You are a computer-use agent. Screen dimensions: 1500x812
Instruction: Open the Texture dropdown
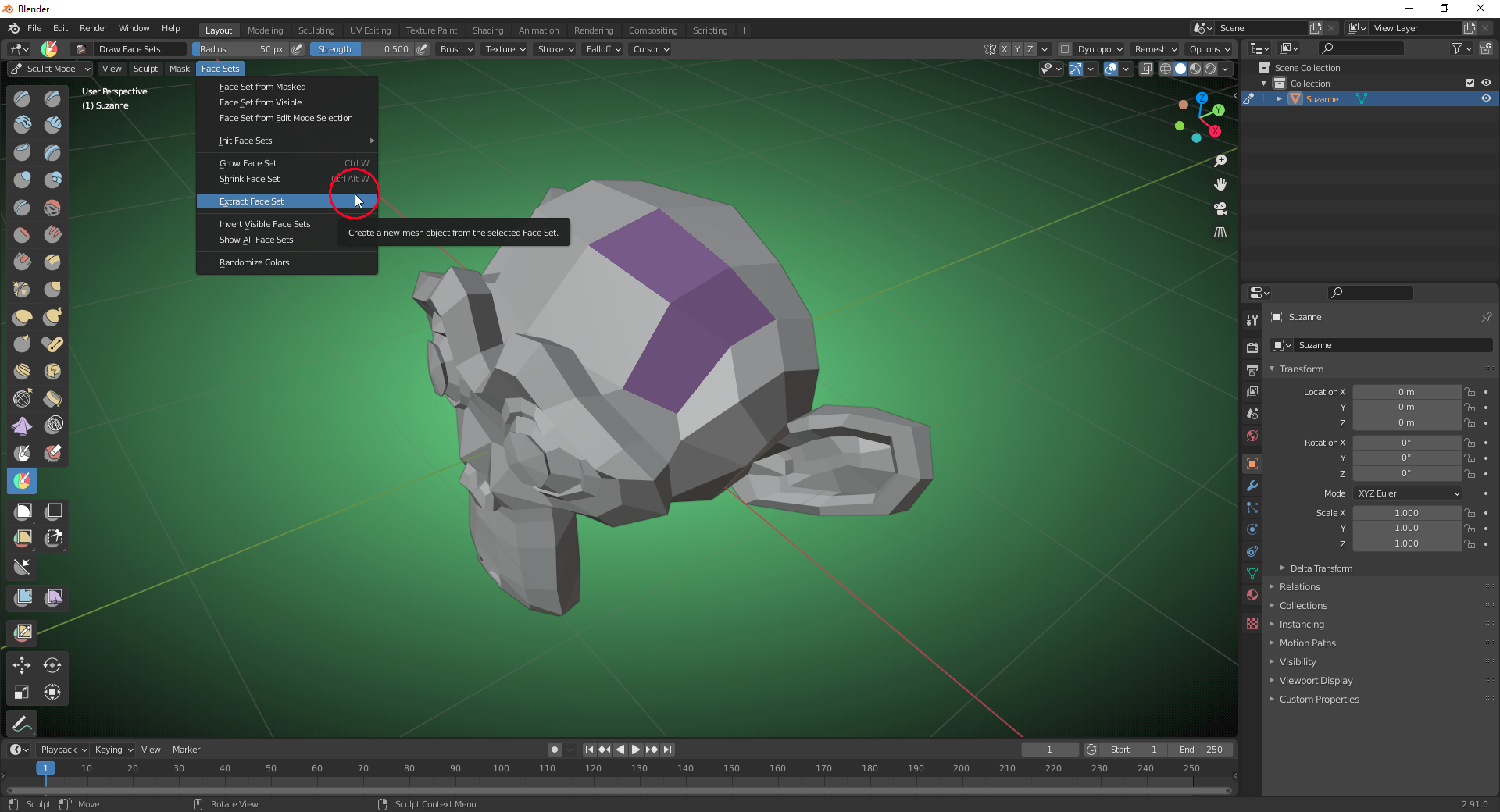(x=505, y=49)
